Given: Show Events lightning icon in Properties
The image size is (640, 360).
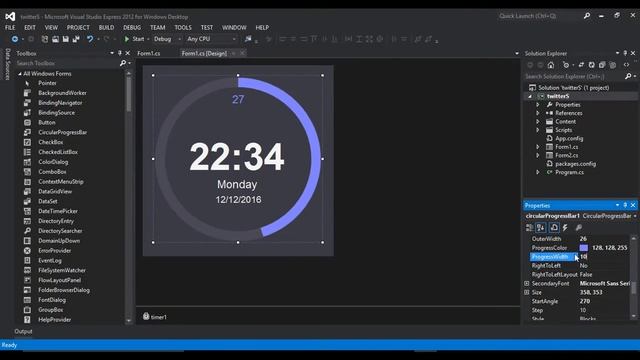Looking at the screenshot, I should coord(565,227).
